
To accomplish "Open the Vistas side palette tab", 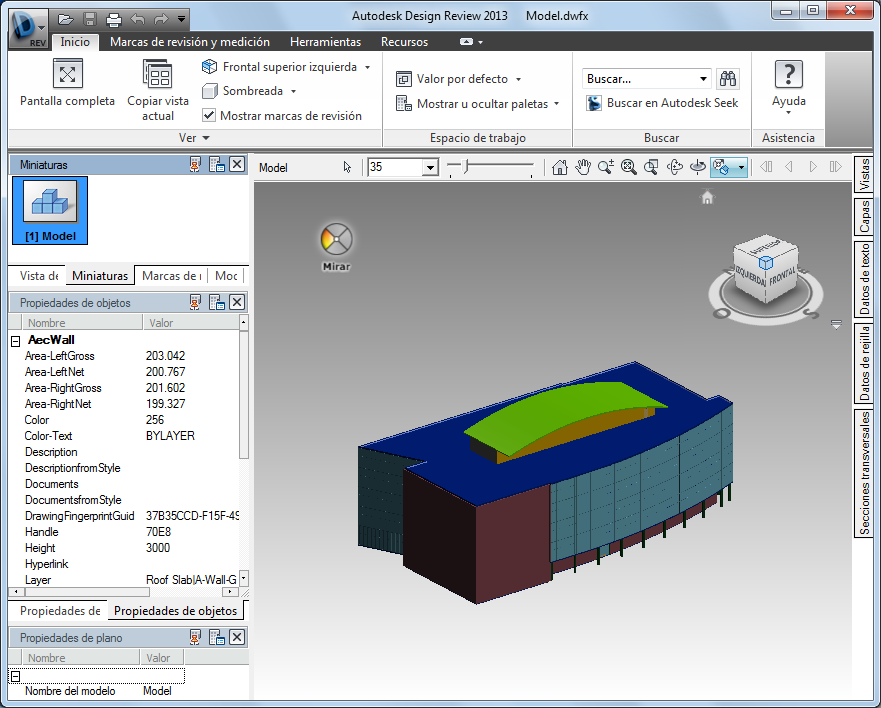I will click(x=865, y=174).
